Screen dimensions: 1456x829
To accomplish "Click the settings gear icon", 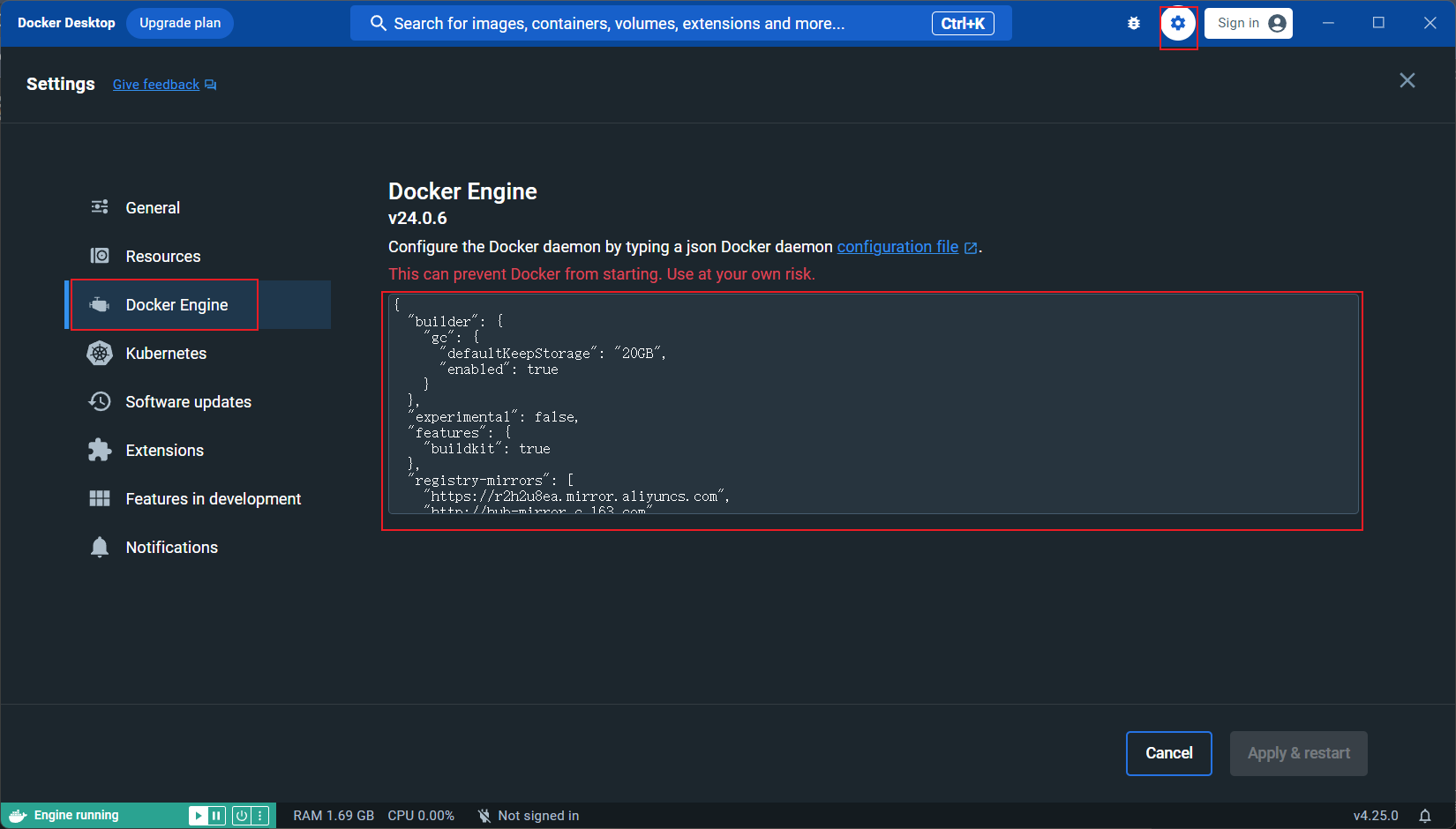I will tap(1178, 24).
